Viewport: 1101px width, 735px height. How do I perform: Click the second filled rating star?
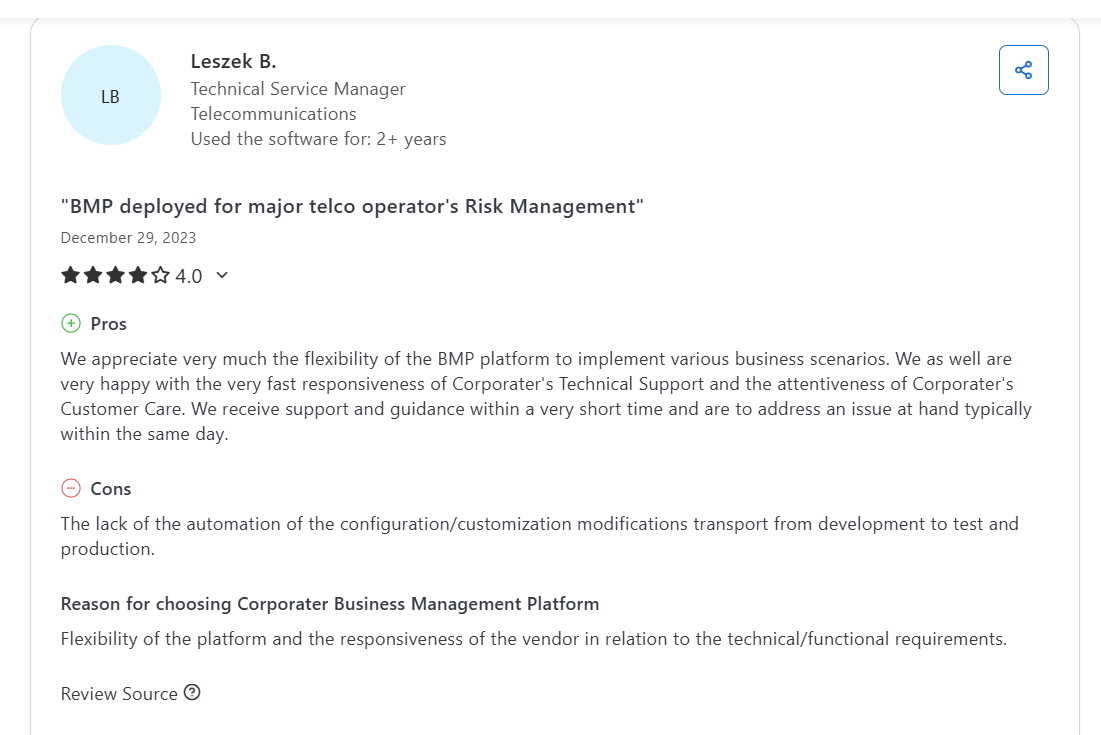tap(93, 275)
